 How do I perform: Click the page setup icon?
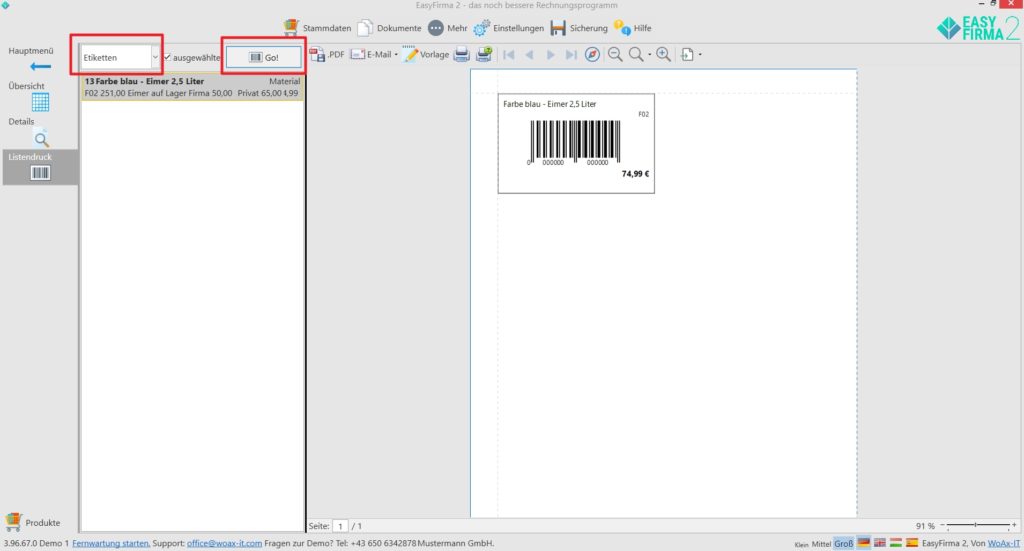(687, 54)
